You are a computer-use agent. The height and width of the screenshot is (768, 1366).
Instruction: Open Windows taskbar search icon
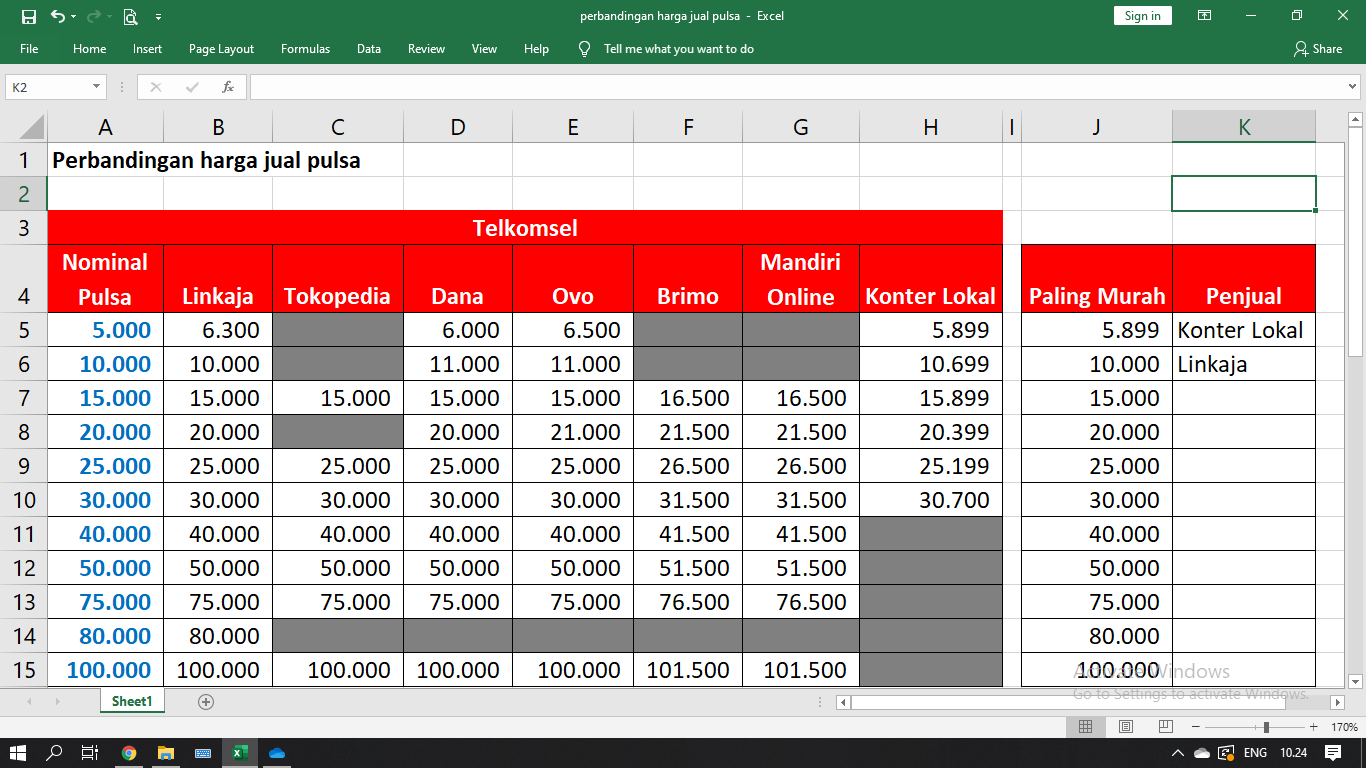[55, 752]
